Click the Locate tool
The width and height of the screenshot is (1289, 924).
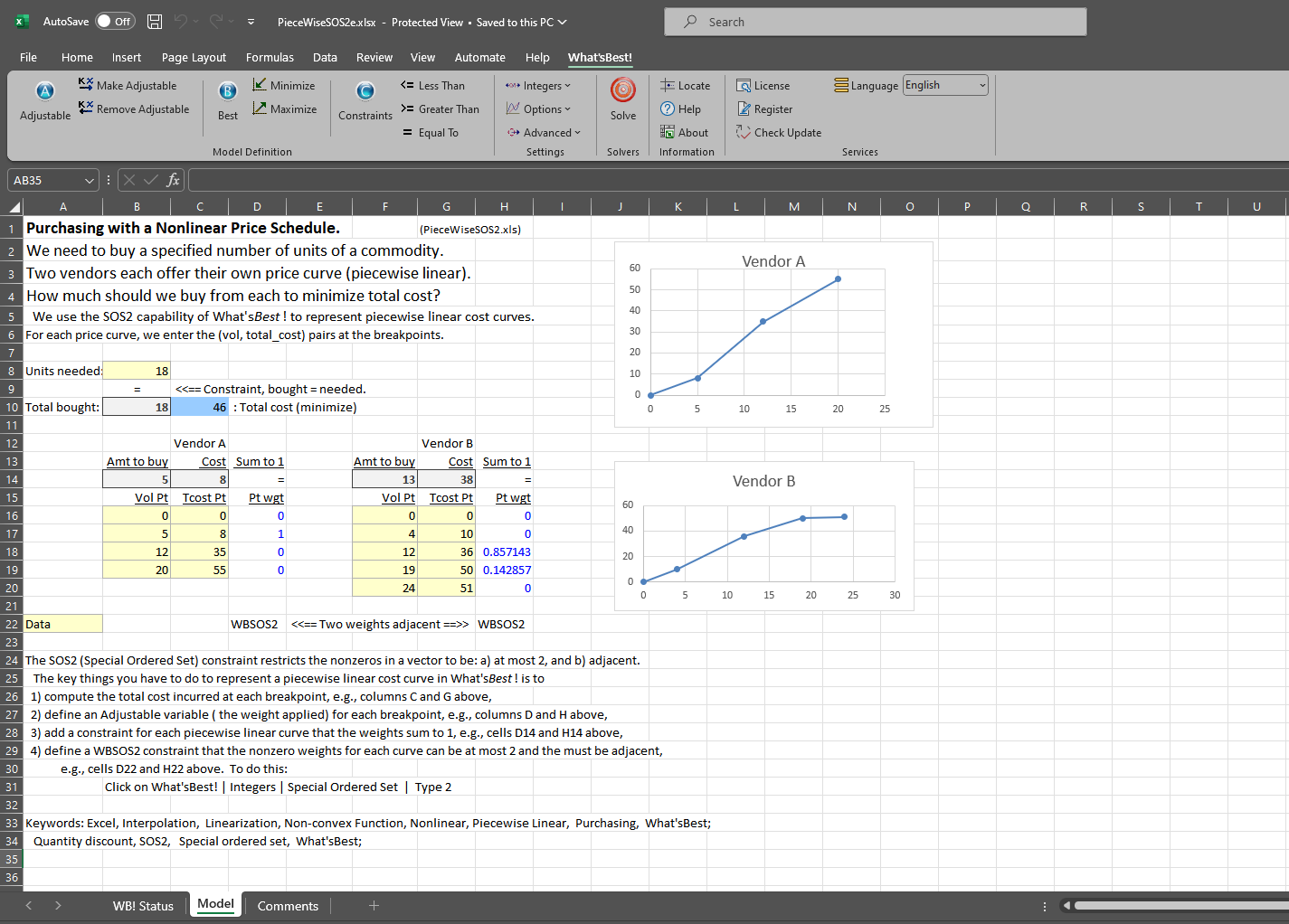pos(685,85)
